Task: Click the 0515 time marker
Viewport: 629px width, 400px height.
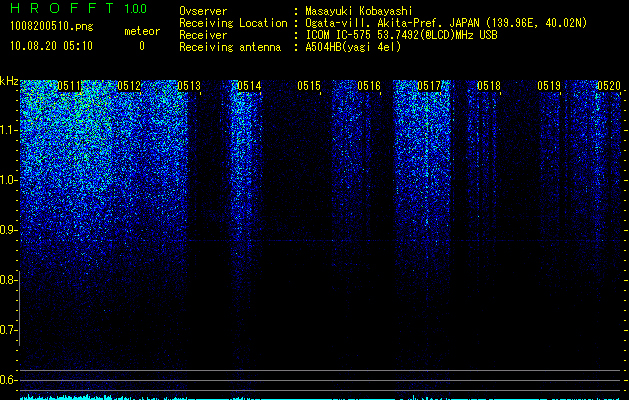Action: [x=309, y=86]
